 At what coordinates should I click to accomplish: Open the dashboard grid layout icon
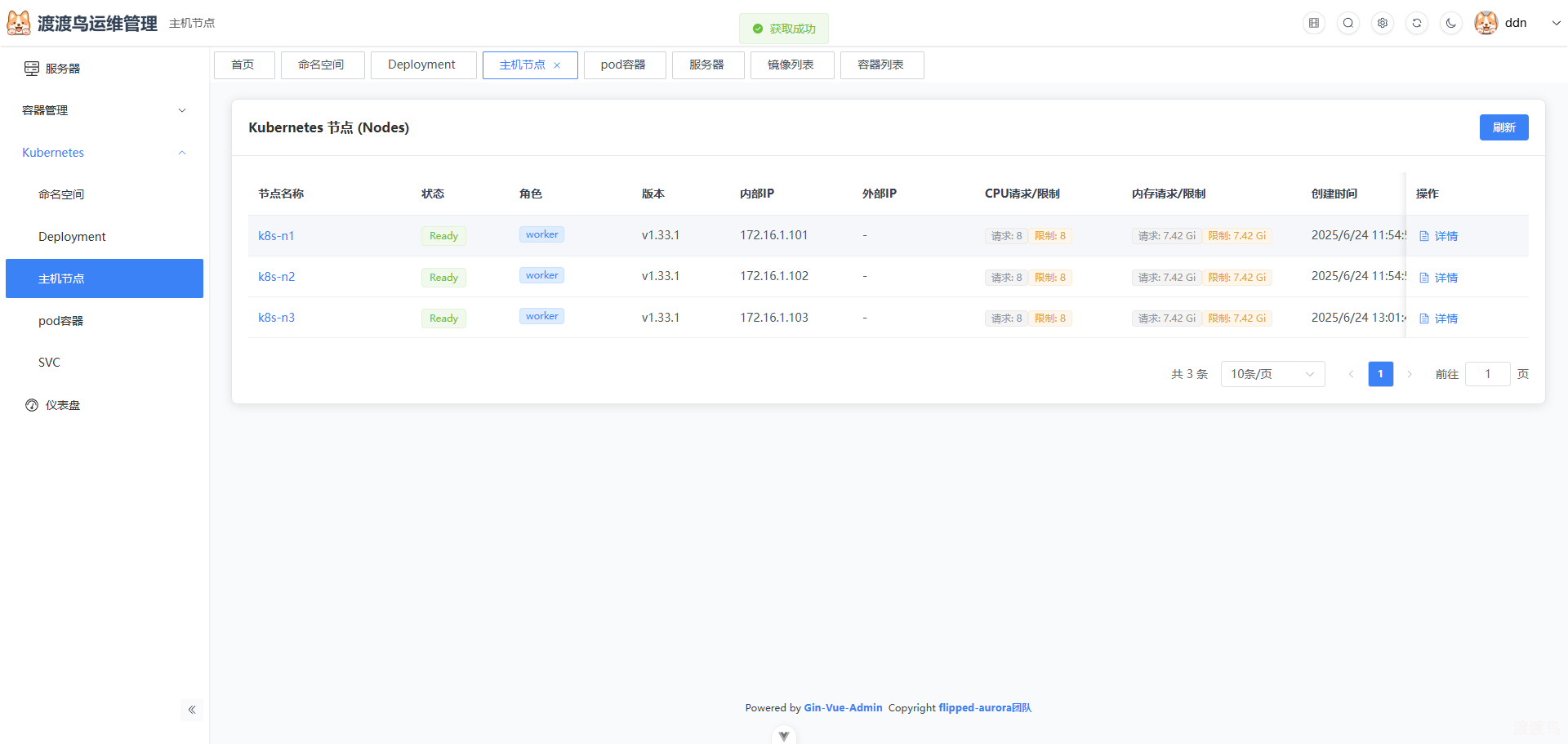pyautogui.click(x=1313, y=23)
